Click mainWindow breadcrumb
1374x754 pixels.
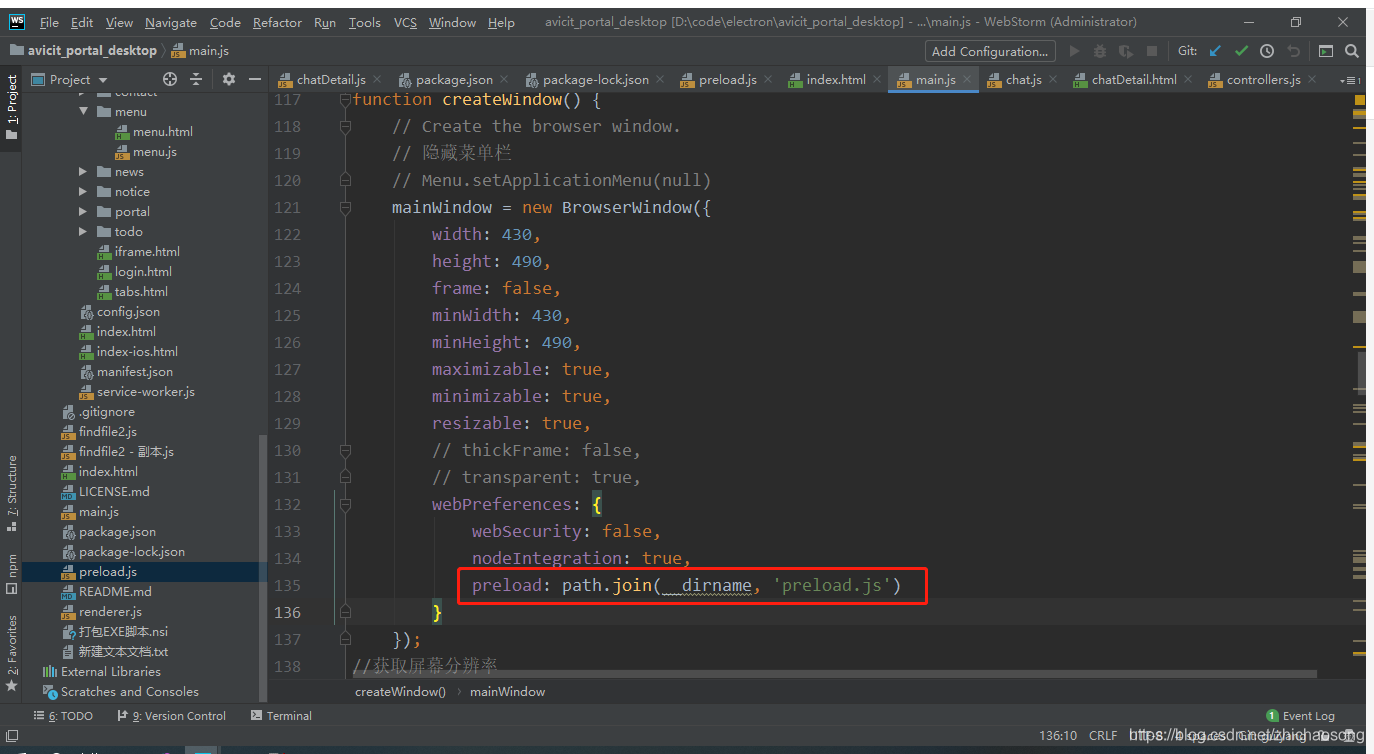click(507, 691)
